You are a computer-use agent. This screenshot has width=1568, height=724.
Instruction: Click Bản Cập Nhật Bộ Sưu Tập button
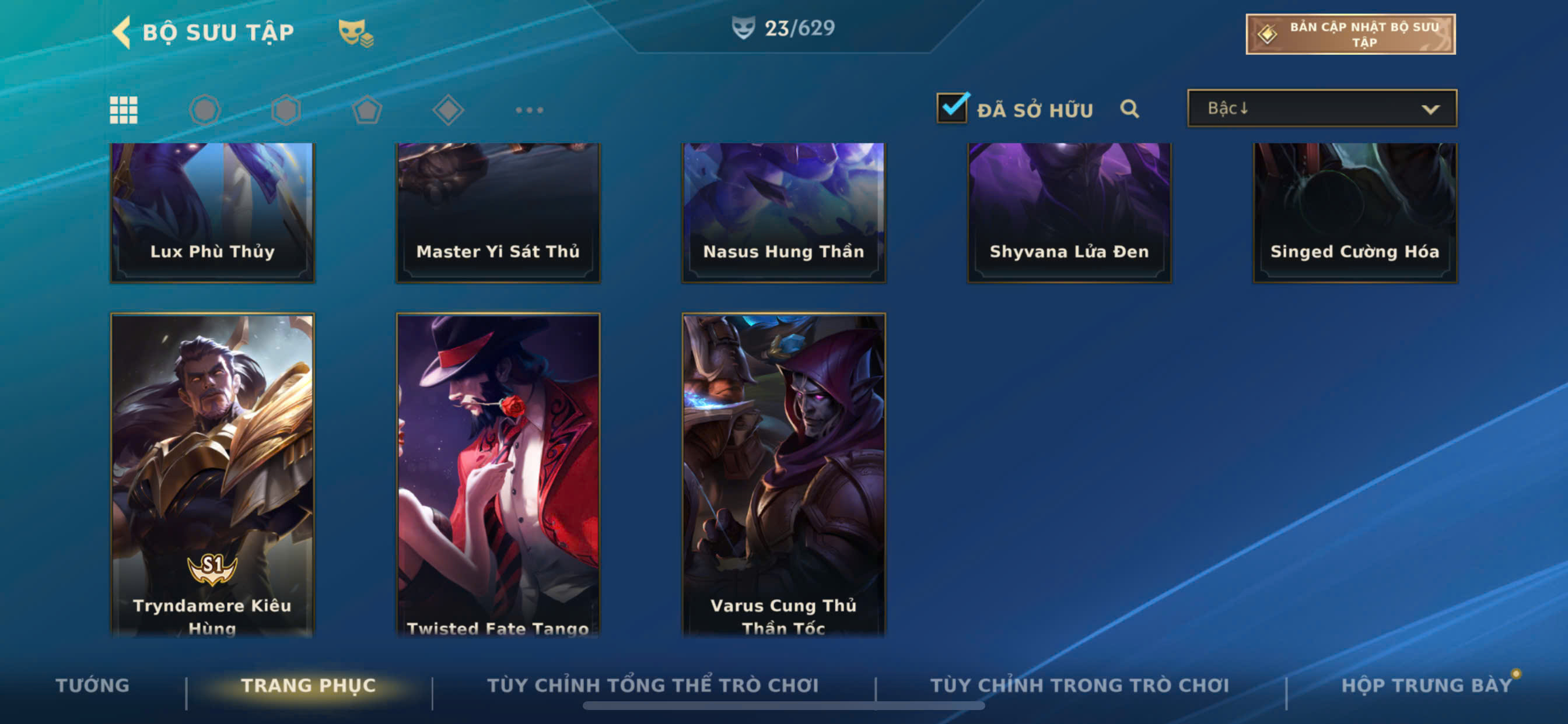1350,34
